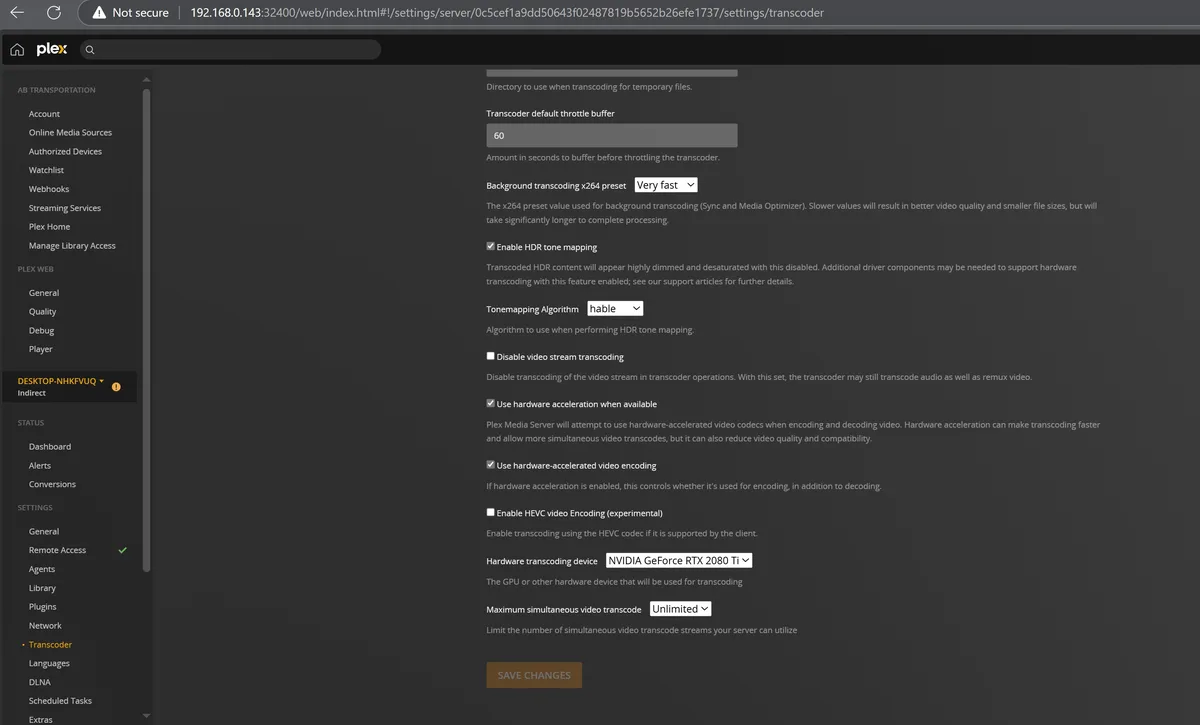The image size is (1200, 725).
Task: Open Account settings in sidebar
Action: point(44,114)
